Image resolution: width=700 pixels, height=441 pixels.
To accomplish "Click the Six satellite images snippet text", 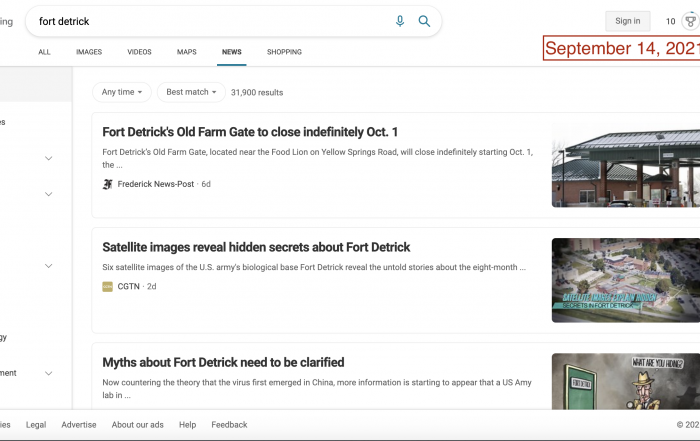I will point(314,267).
